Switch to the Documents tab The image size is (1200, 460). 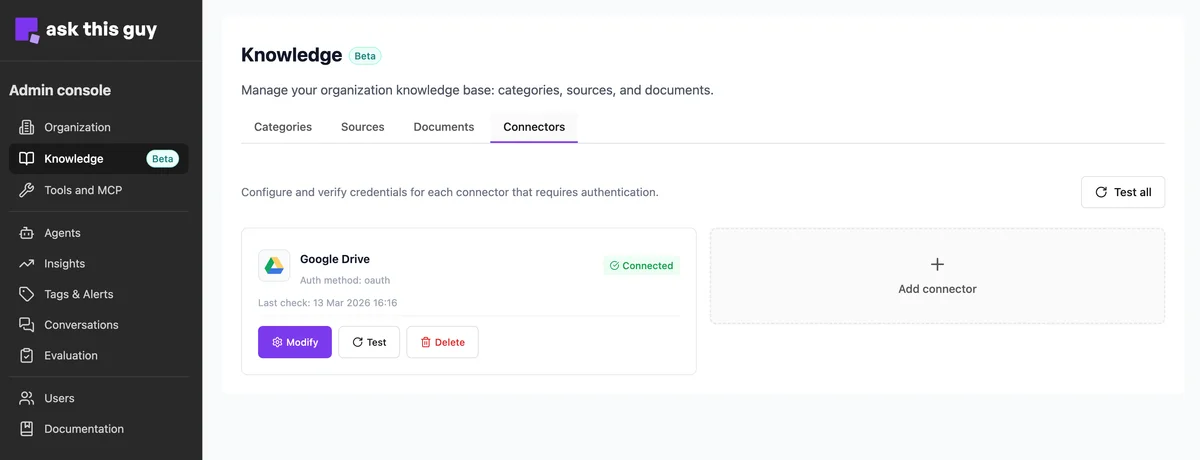click(444, 127)
